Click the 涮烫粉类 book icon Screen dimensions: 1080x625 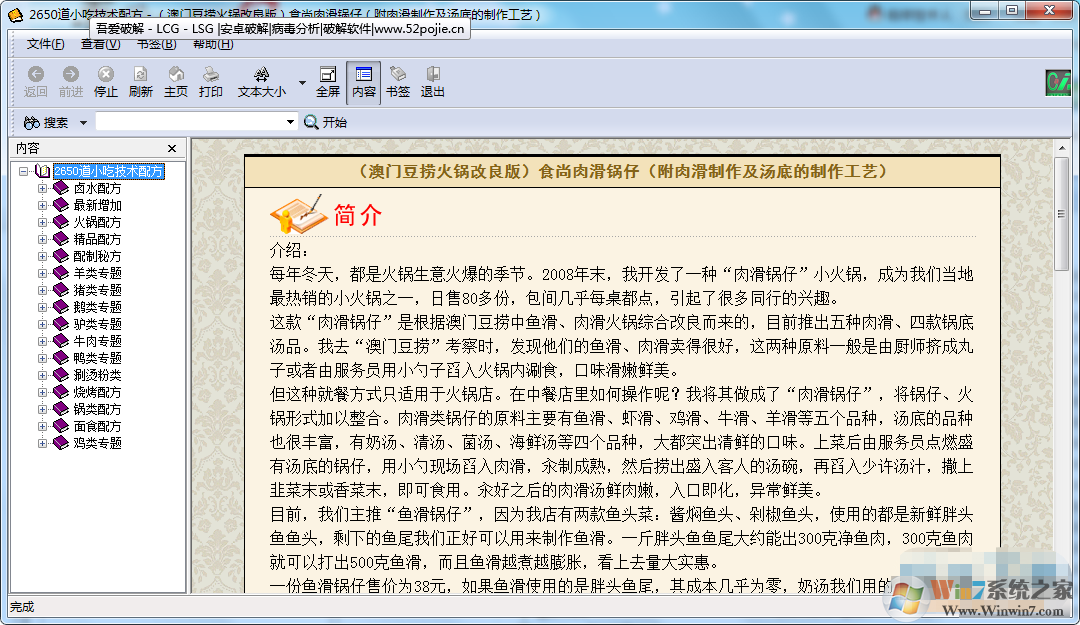[x=61, y=375]
